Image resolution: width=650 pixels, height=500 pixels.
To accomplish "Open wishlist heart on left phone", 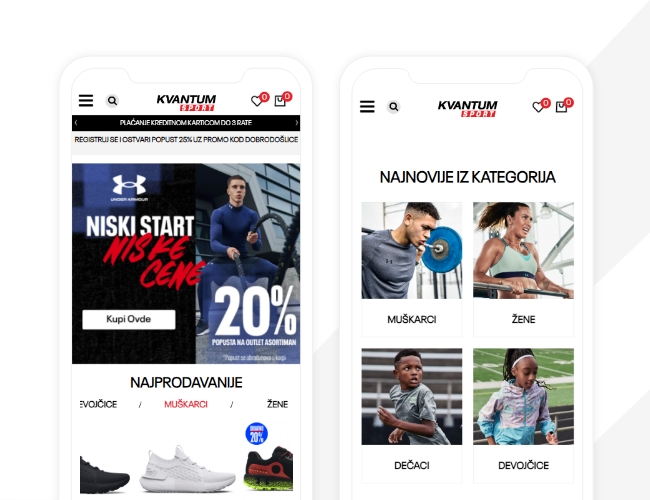I will (x=257, y=101).
